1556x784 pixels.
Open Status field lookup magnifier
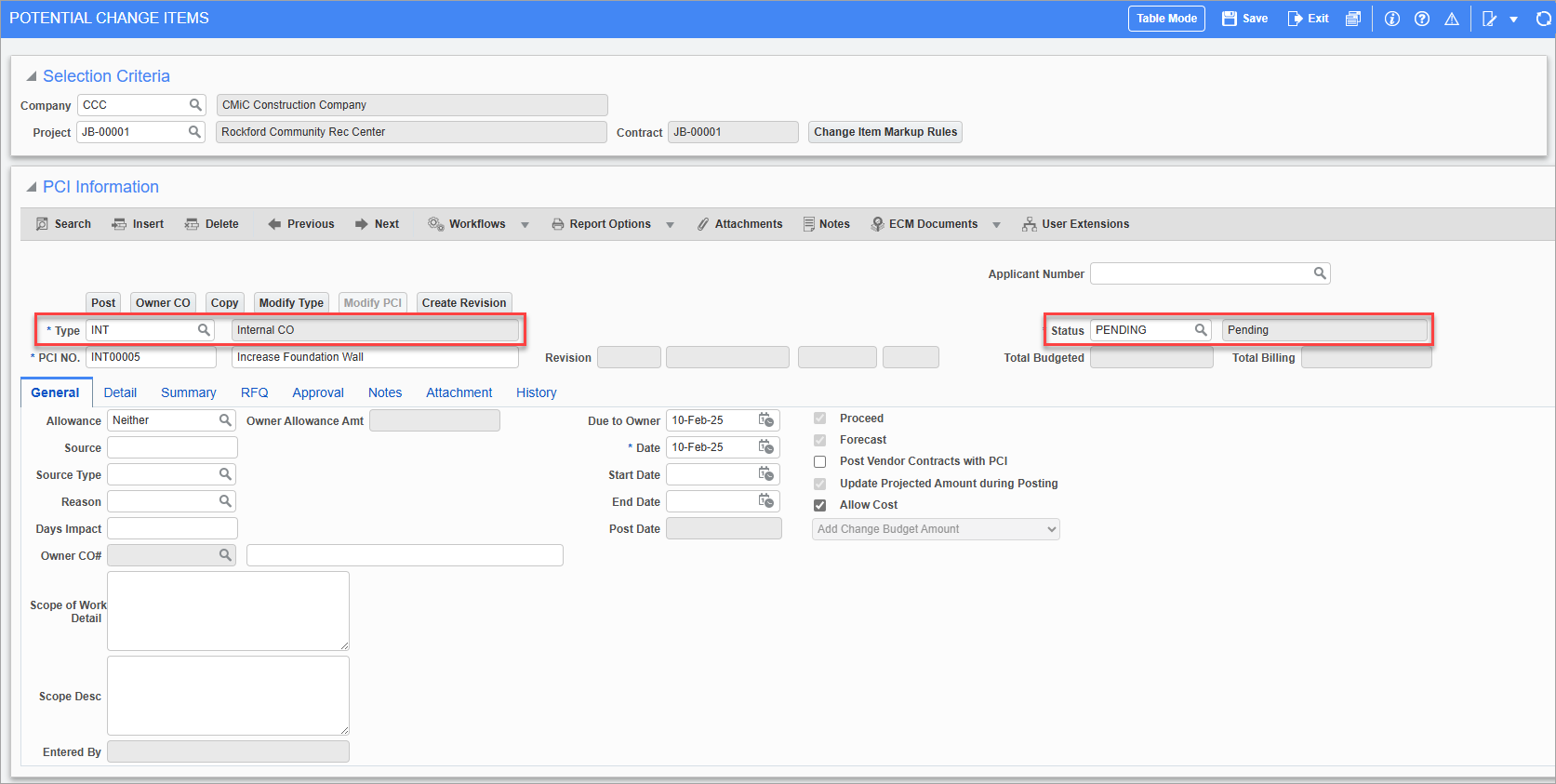[1201, 330]
